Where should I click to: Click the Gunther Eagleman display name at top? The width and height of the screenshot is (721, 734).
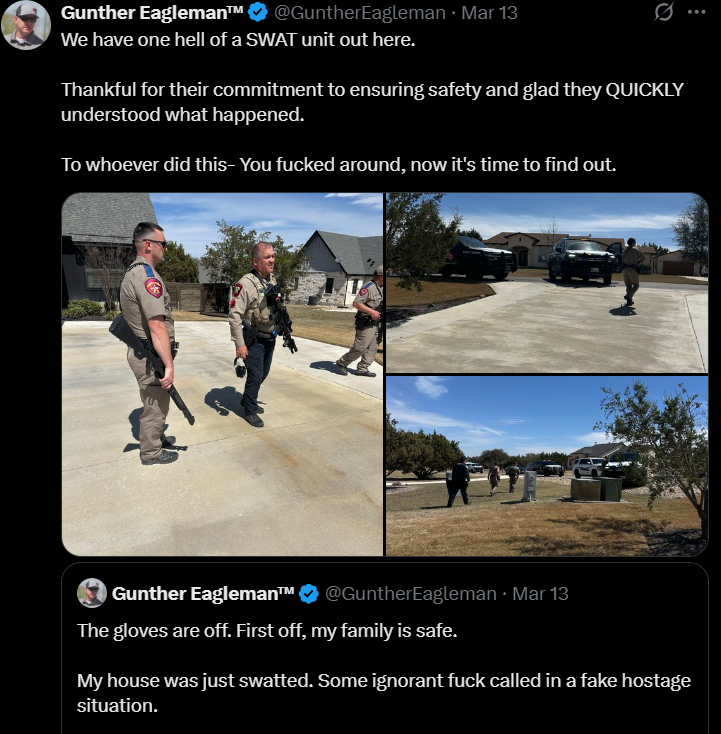[x=152, y=13]
